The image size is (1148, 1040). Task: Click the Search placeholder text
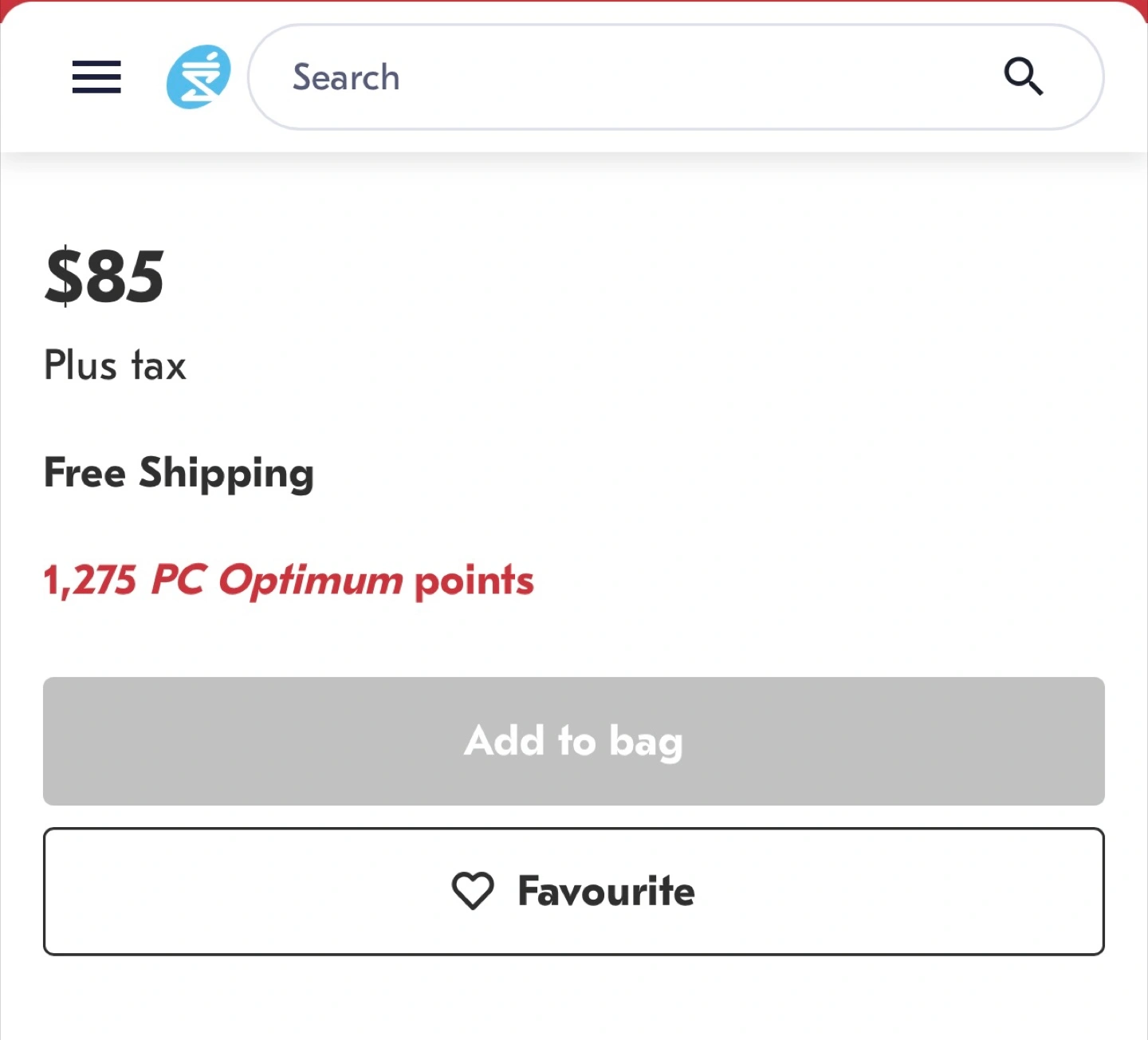point(346,77)
